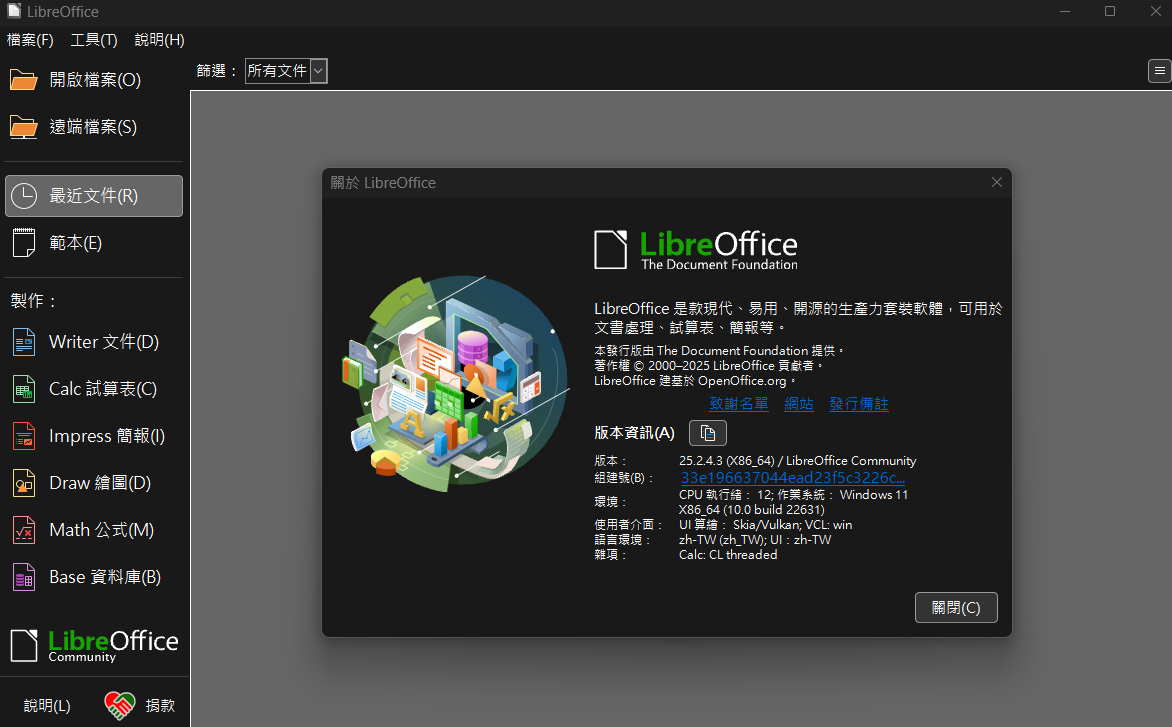Screen dimensions: 1172x727
Task: Select 範本(E) in the sidebar
Action: [x=94, y=243]
